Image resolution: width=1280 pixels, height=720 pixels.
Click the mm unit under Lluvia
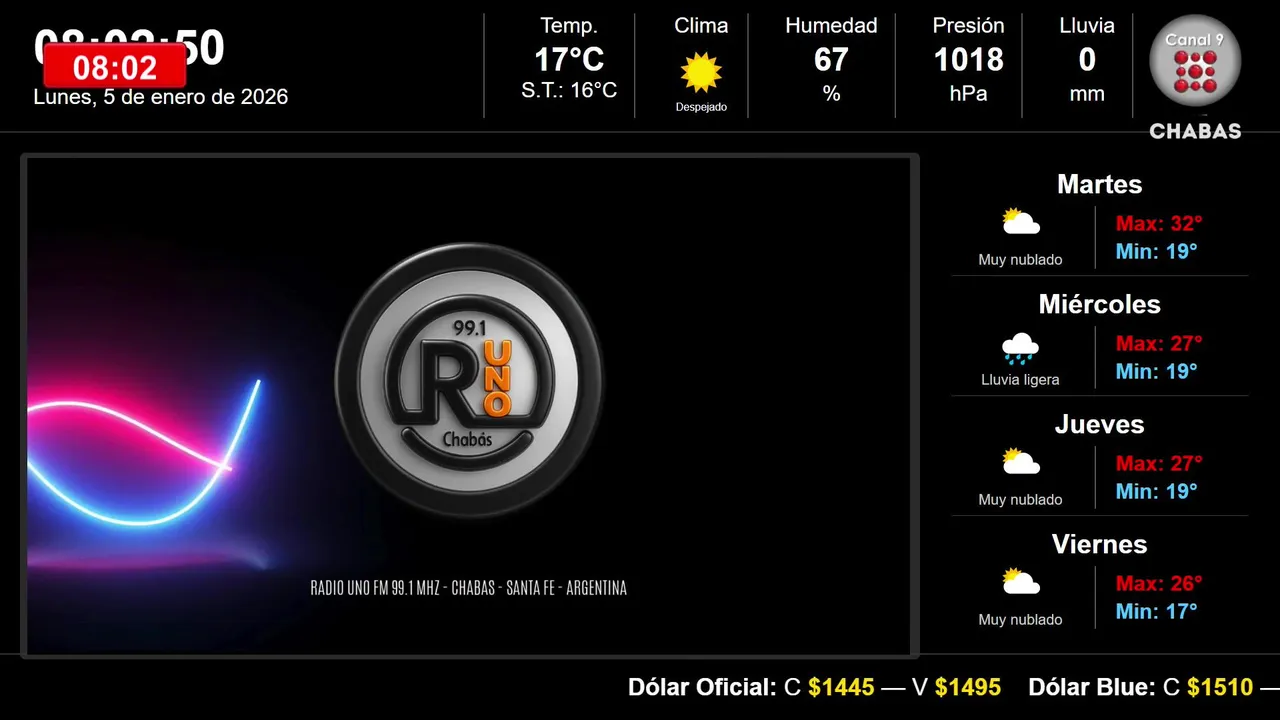pos(1087,95)
